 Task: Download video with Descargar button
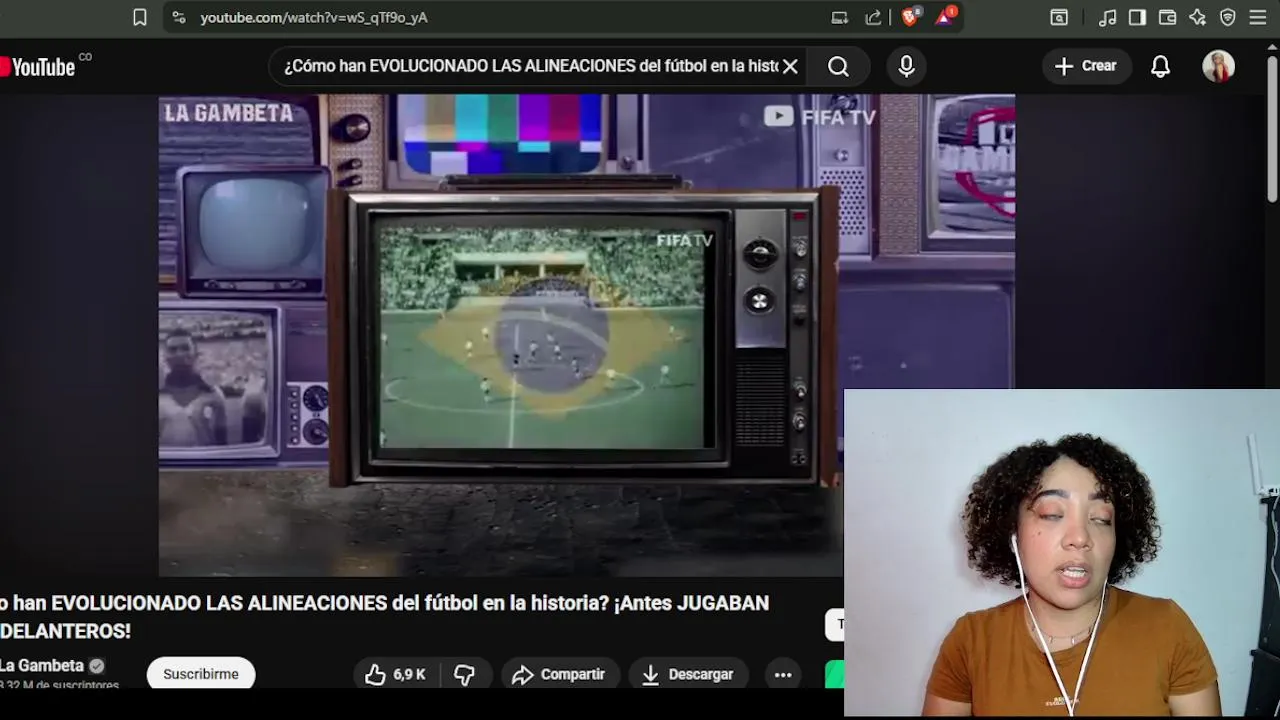(x=687, y=675)
